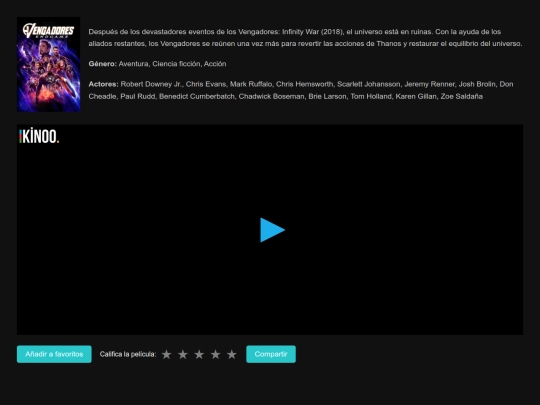Click the movie synopsis paragraph
540x405 pixels.
305,38
